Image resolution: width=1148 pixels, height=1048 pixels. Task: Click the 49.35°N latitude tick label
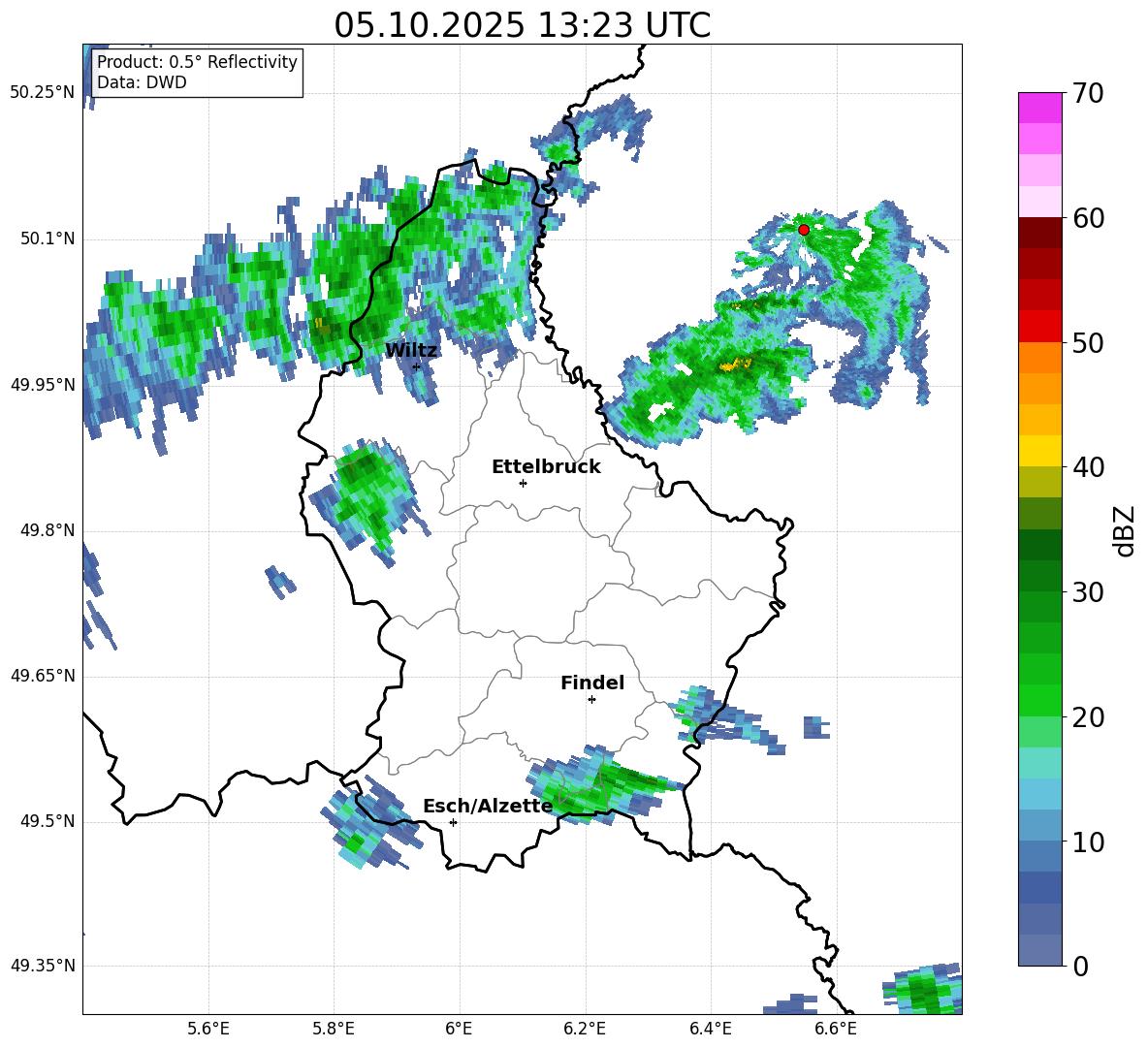tap(42, 966)
